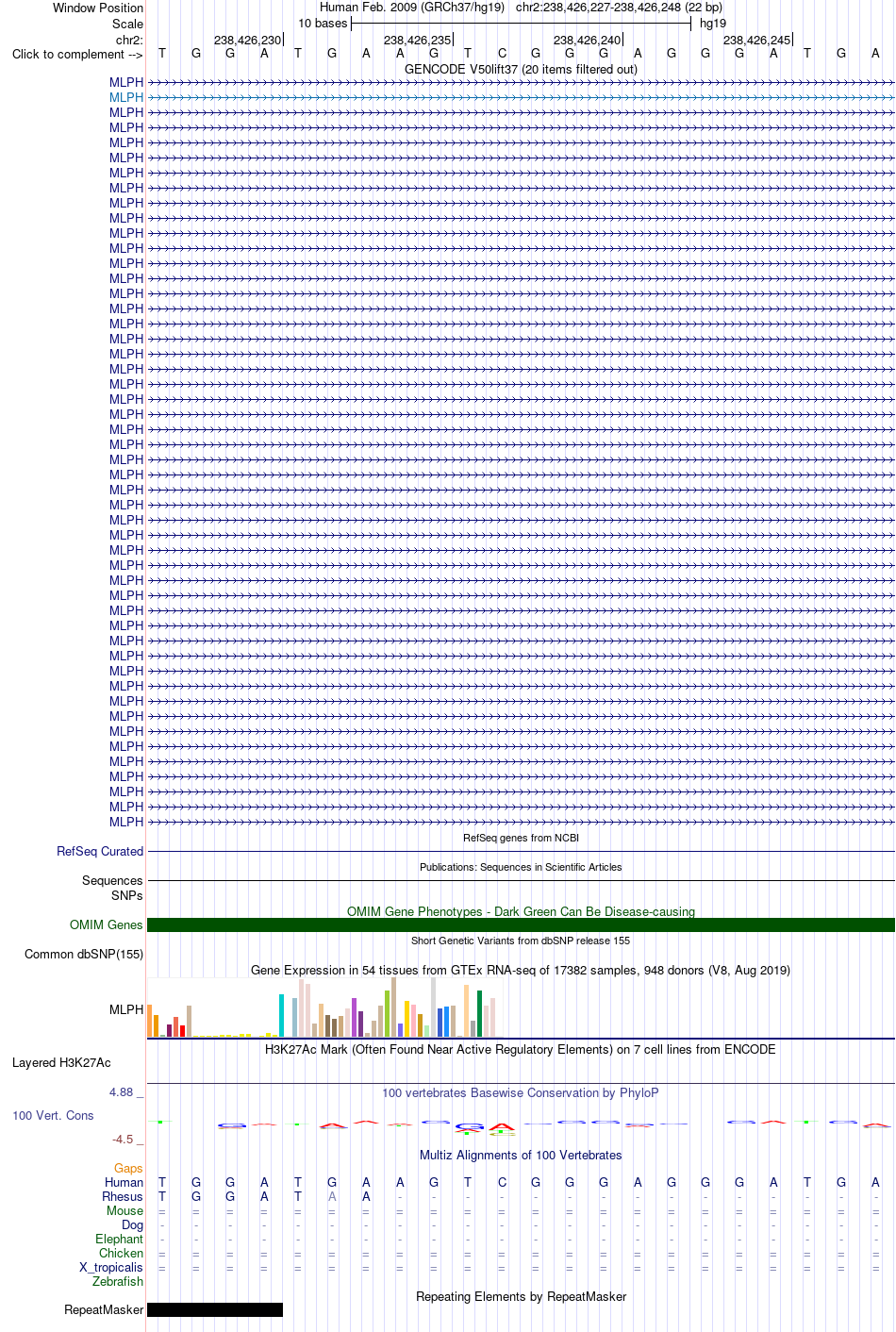Image resolution: width=896 pixels, height=1332 pixels.
Task: Click the Scale label in ruler
Action: tap(128, 24)
